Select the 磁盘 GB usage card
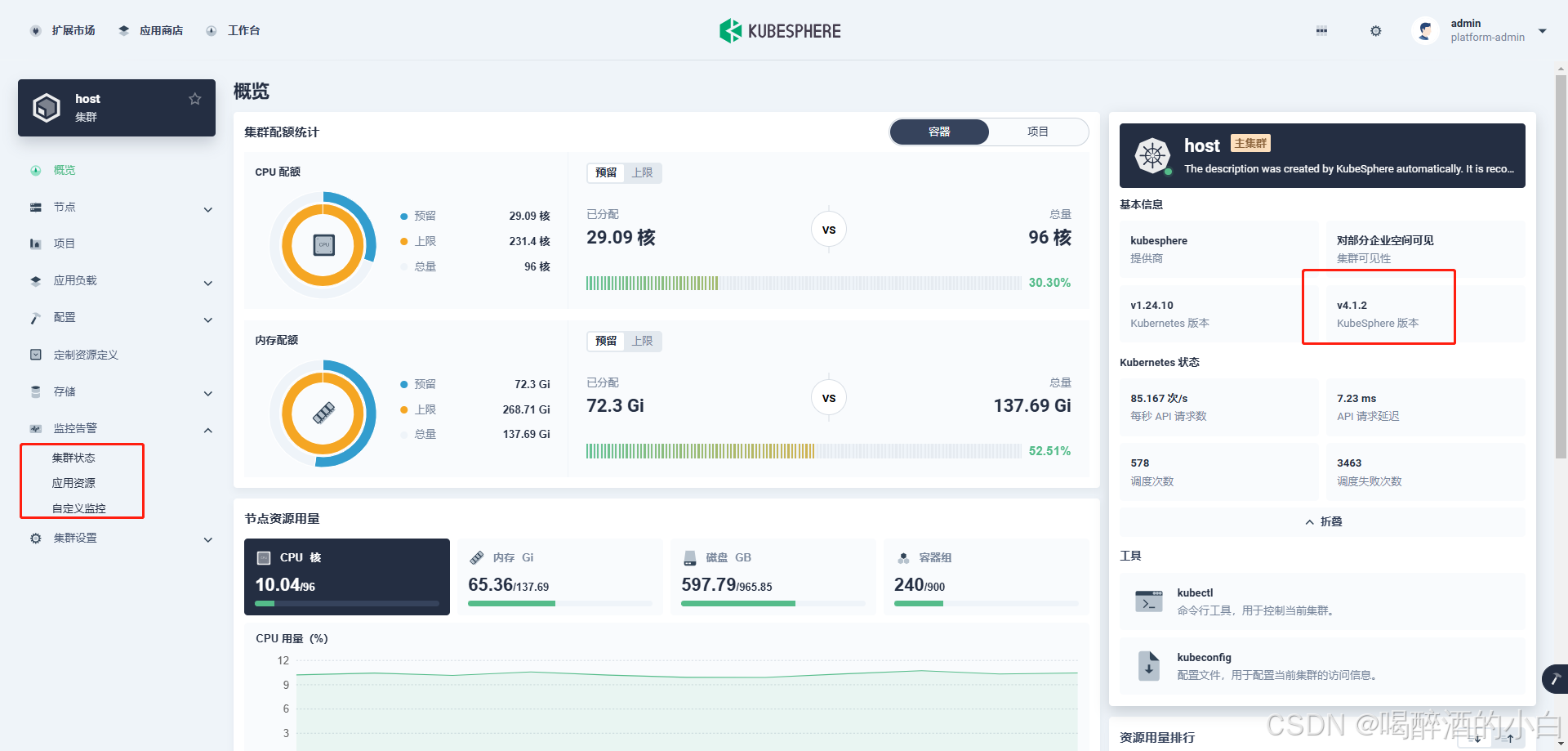This screenshot has height=751, width=1568. [773, 577]
